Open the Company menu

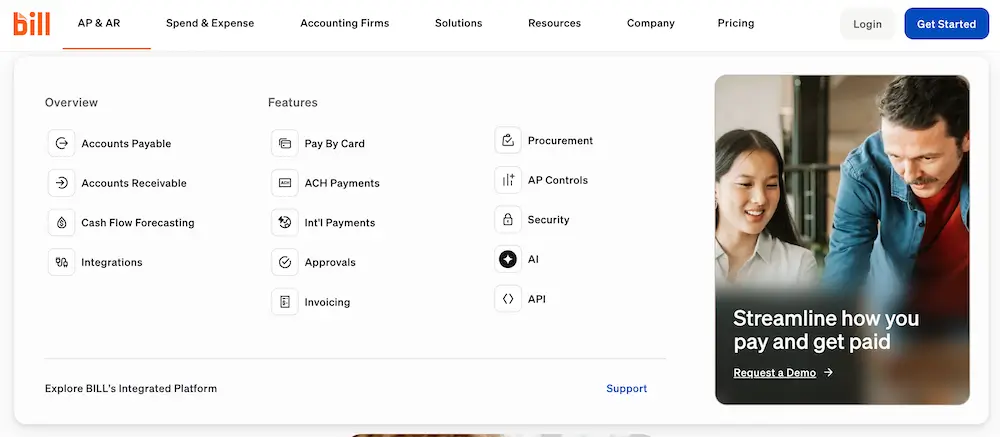(651, 23)
